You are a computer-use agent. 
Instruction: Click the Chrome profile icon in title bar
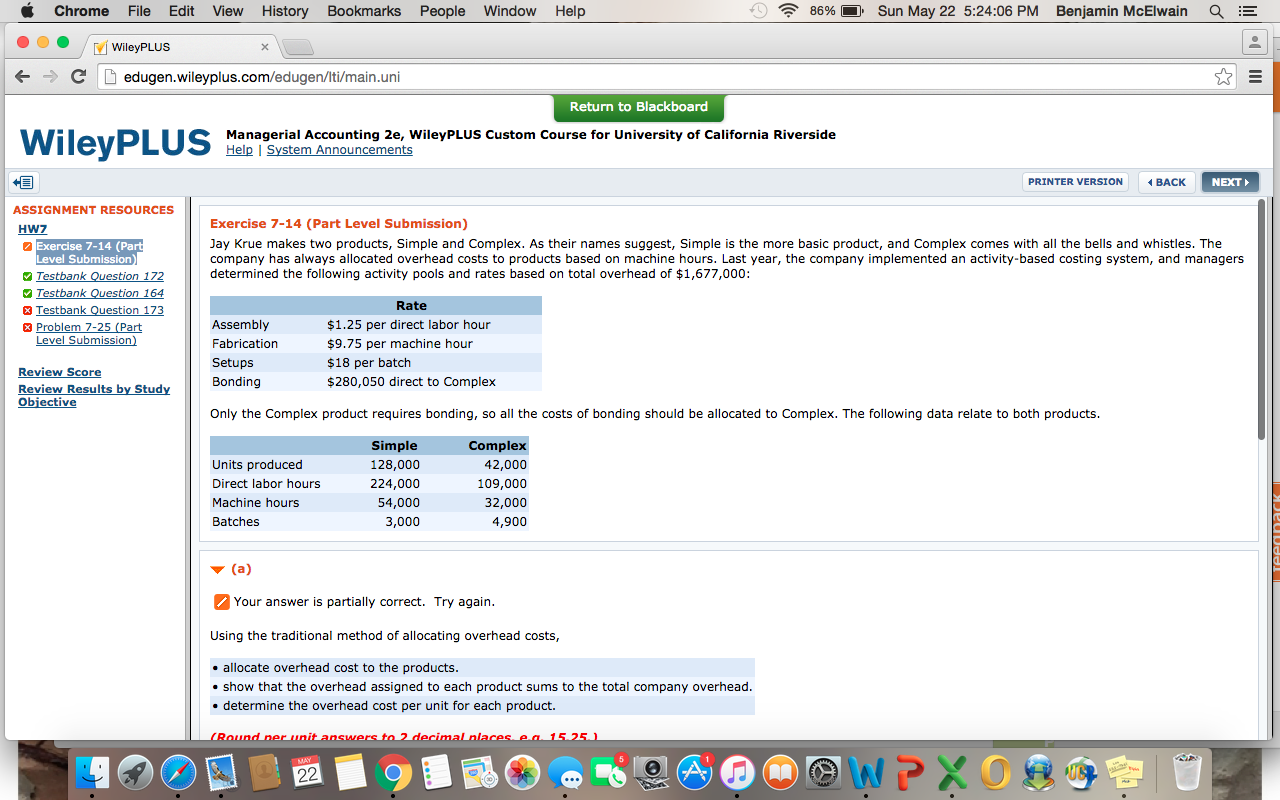point(1253,44)
